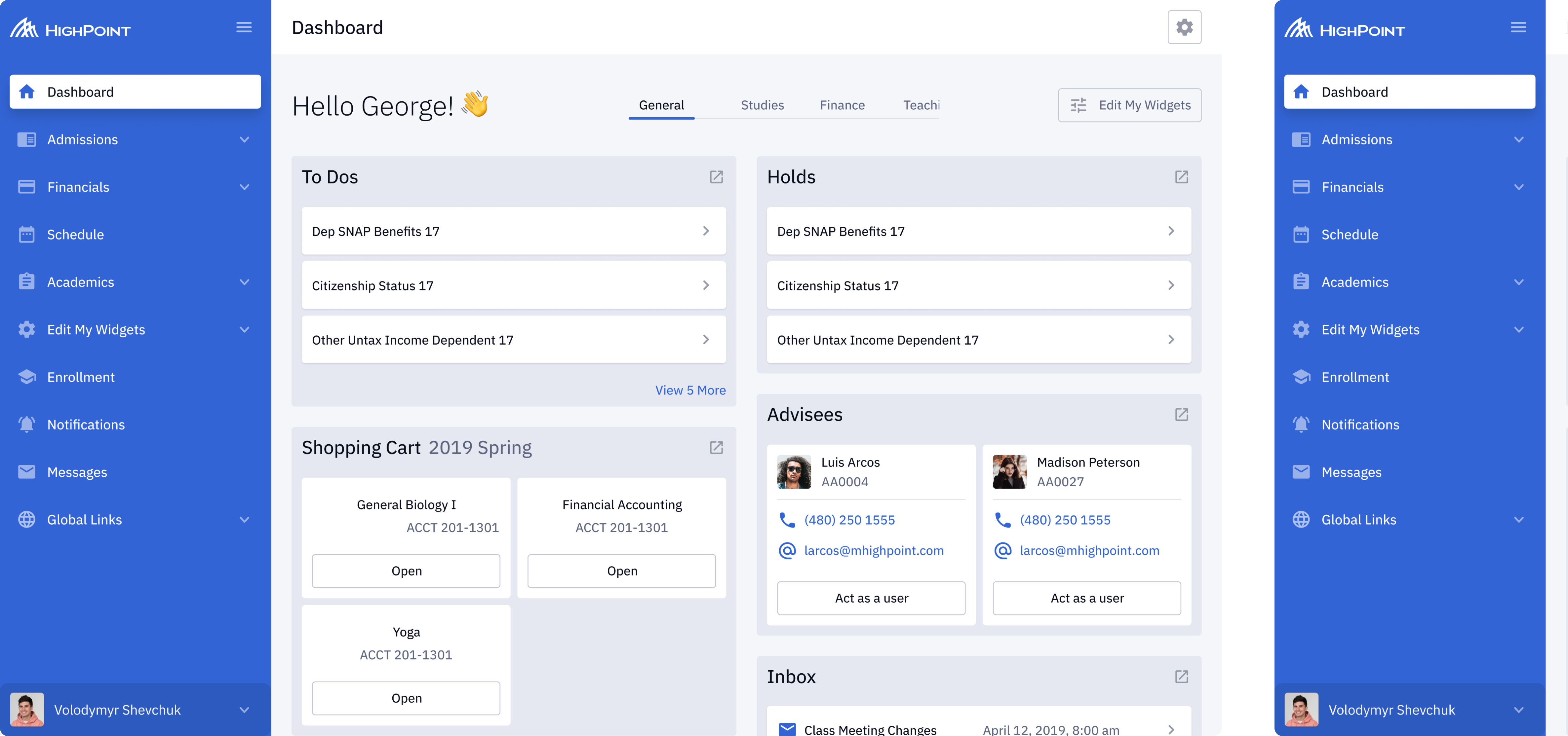
Task: Click Luis Arcos phone icon
Action: click(787, 519)
